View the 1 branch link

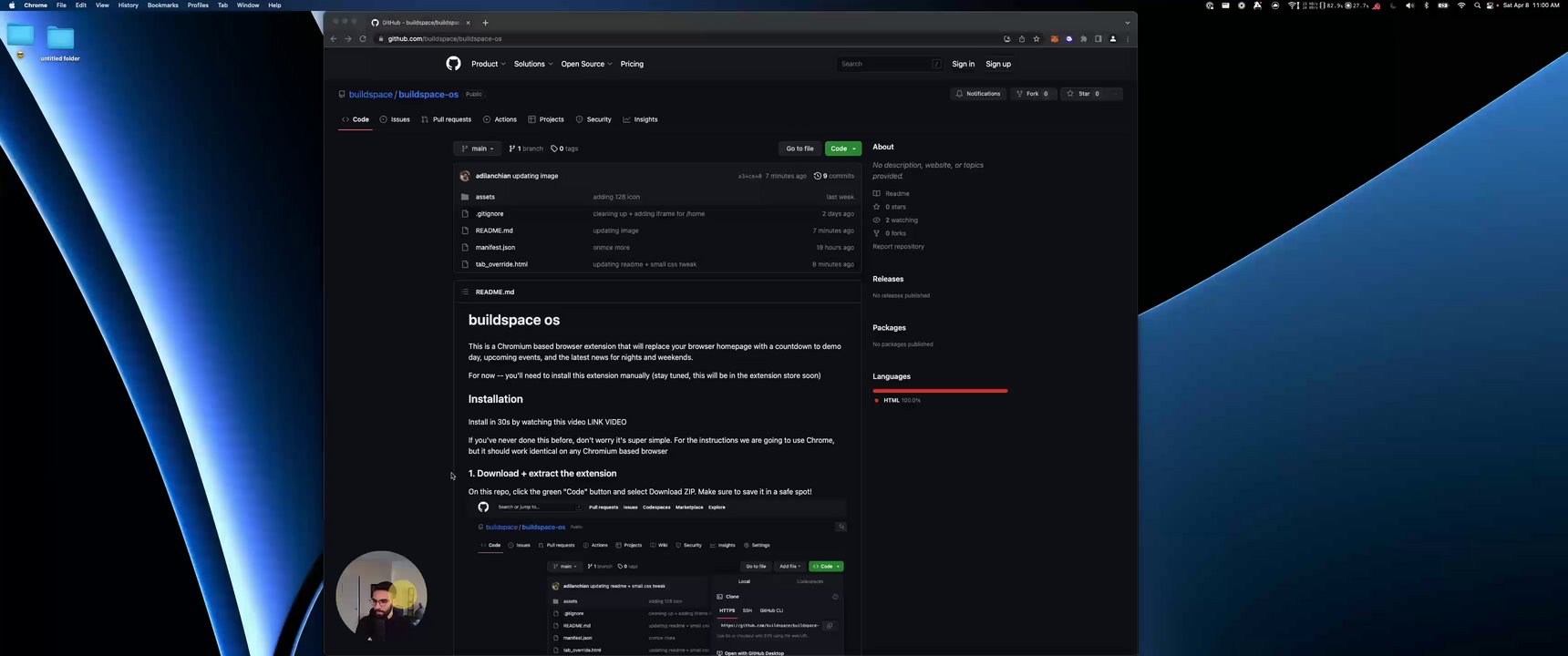point(526,149)
